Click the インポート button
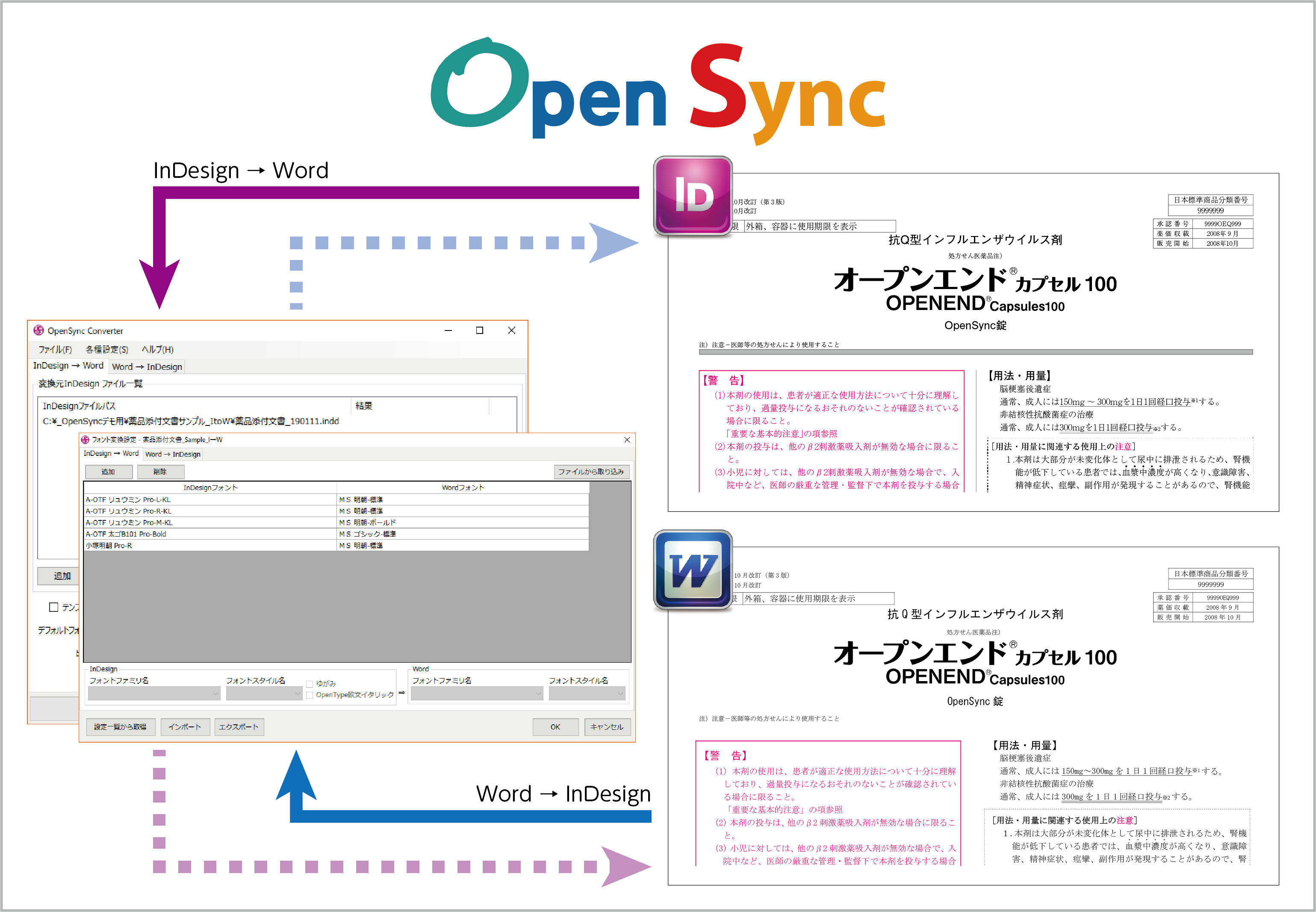 click(x=185, y=727)
